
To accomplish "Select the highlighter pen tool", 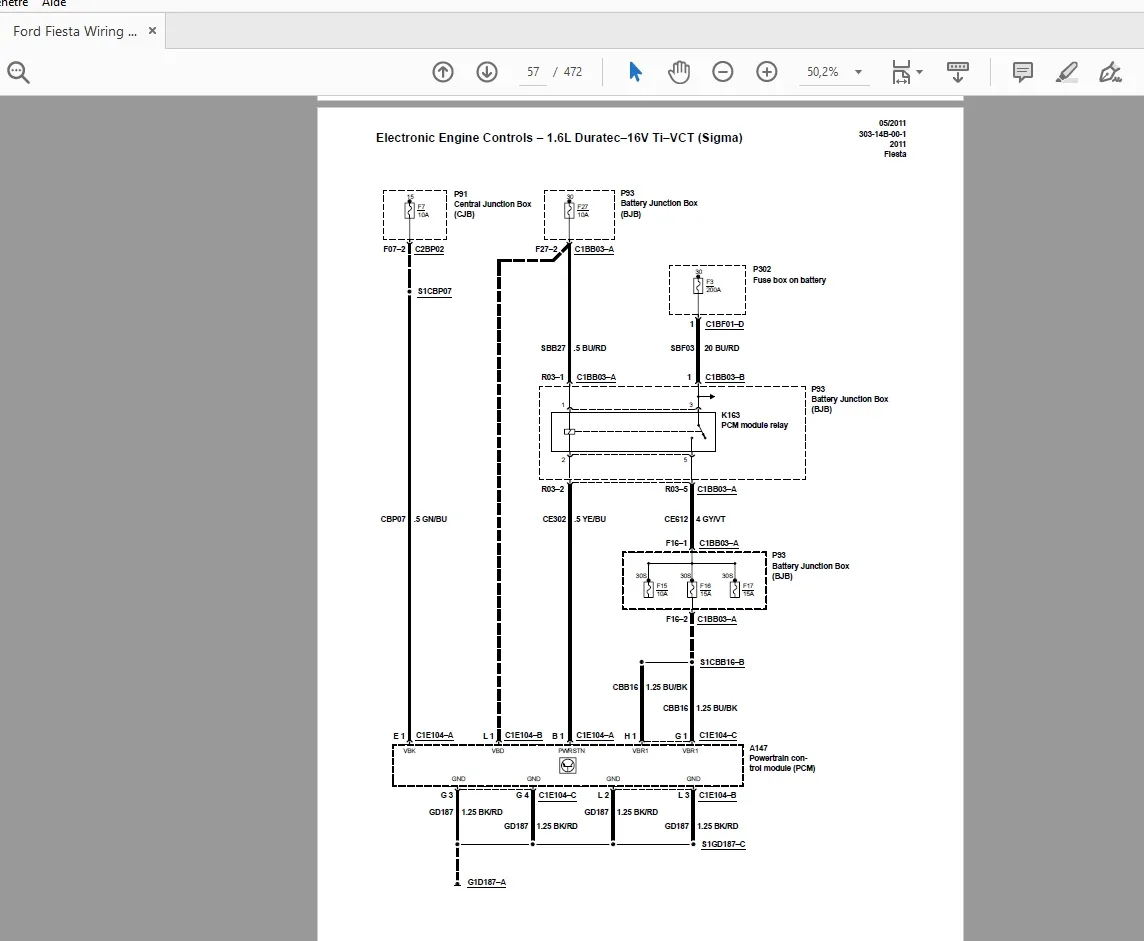I will tap(1067, 71).
